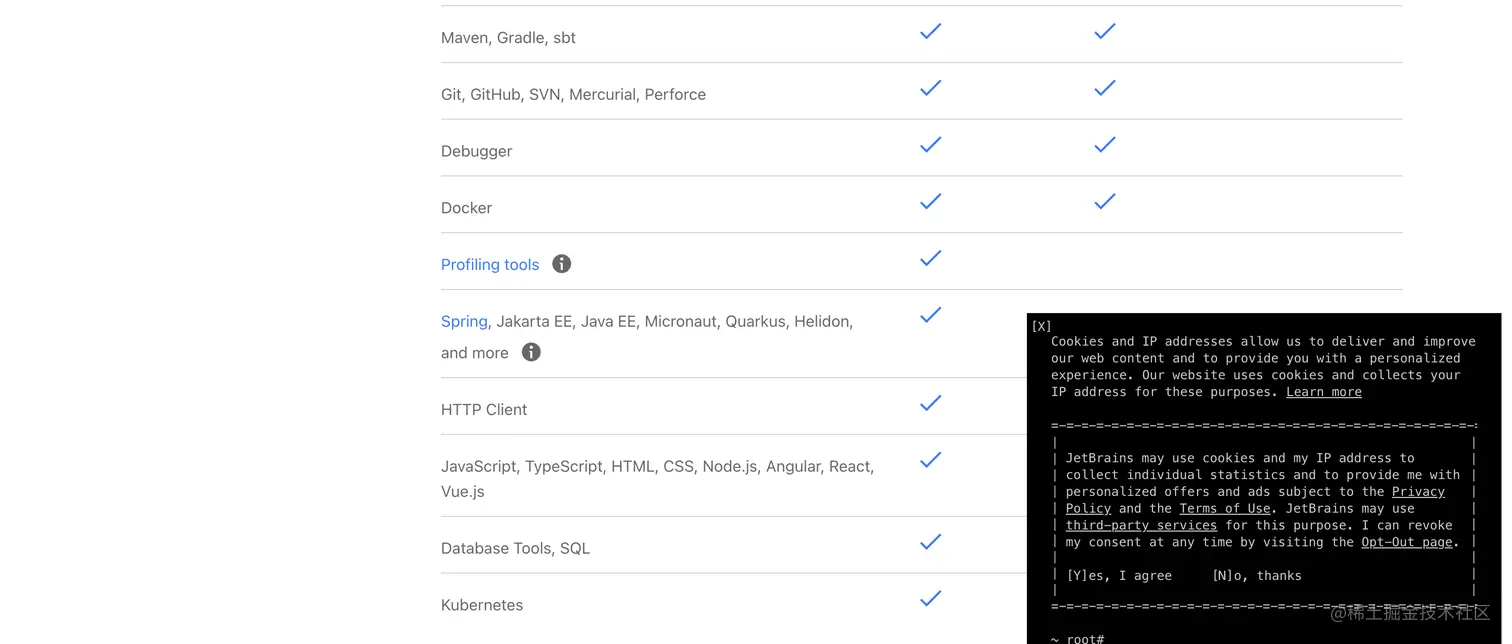
Task: Click the second checkmark in the Debugger row
Action: point(1104,145)
